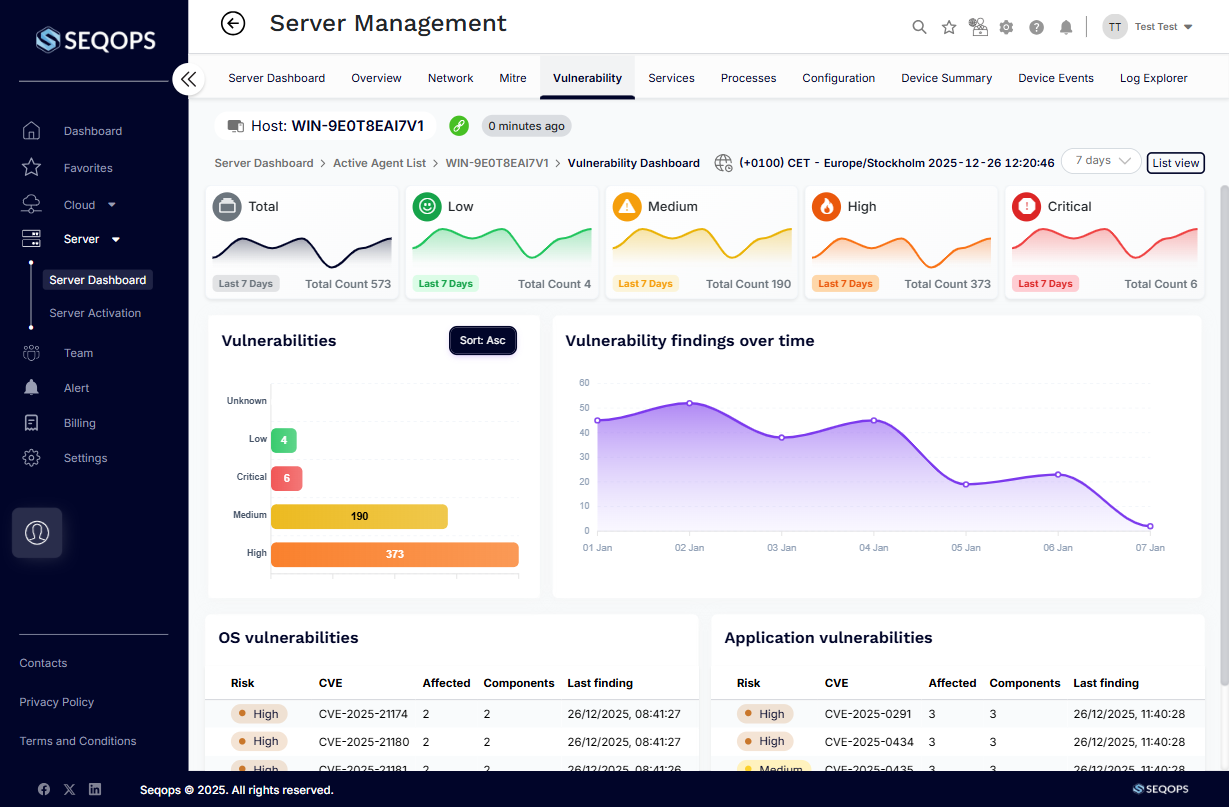
Task: Open the help question-mark icon
Action: point(1036,27)
